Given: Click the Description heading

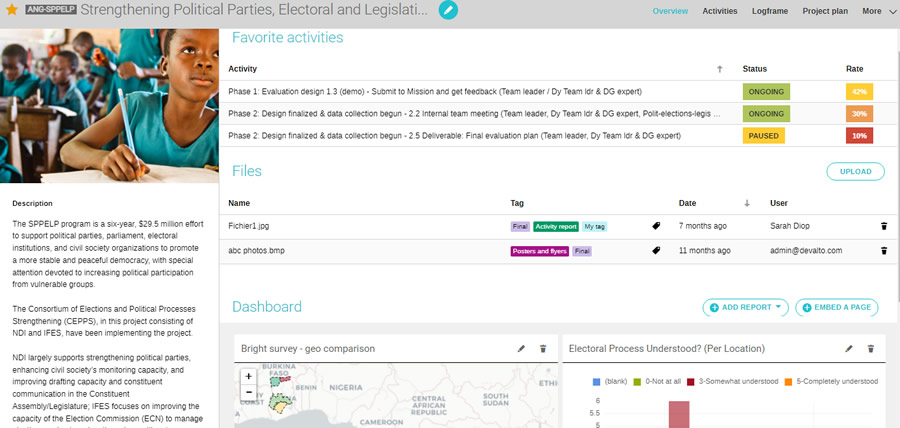Looking at the screenshot, I should (32, 204).
